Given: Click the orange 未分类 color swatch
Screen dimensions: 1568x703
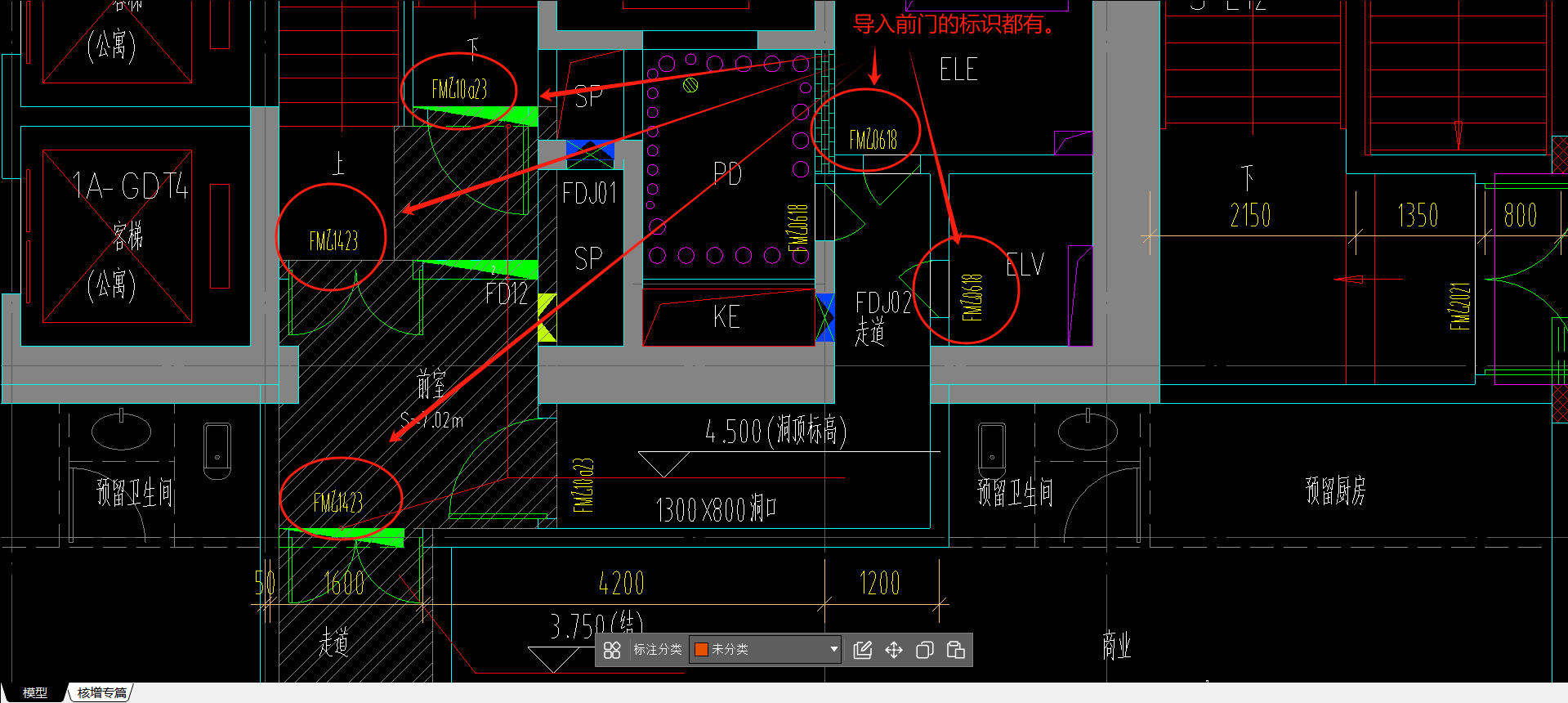Looking at the screenshot, I should pos(701,650).
